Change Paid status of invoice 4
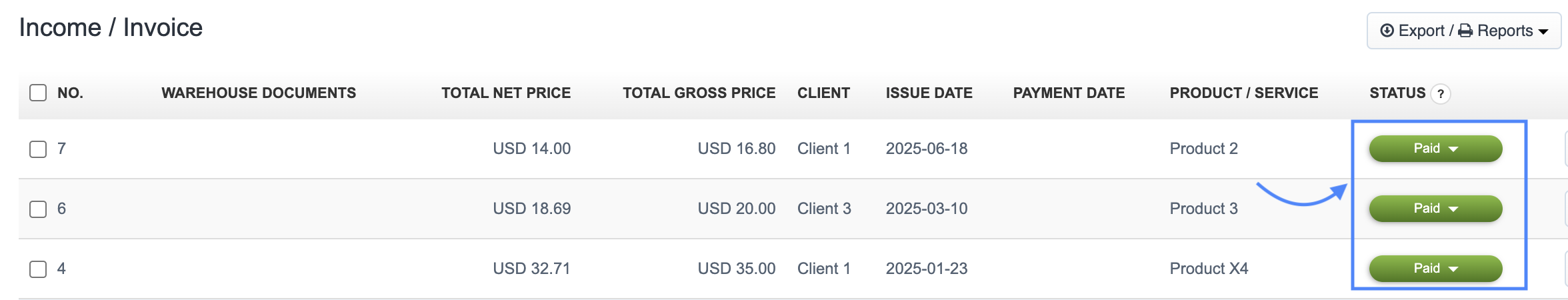The height and width of the screenshot is (300, 1568). pos(1435,269)
